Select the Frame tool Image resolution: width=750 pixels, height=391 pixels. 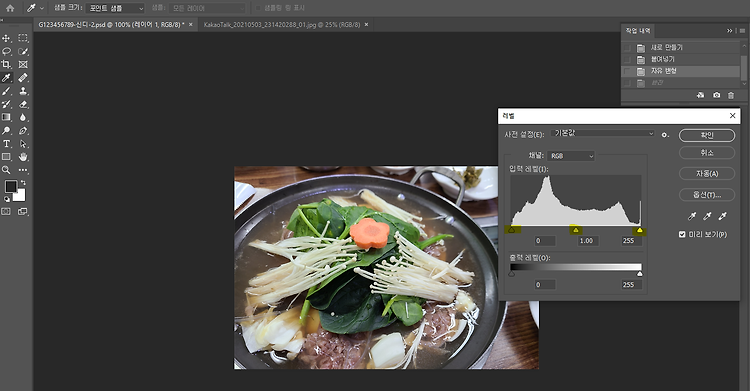(22, 64)
